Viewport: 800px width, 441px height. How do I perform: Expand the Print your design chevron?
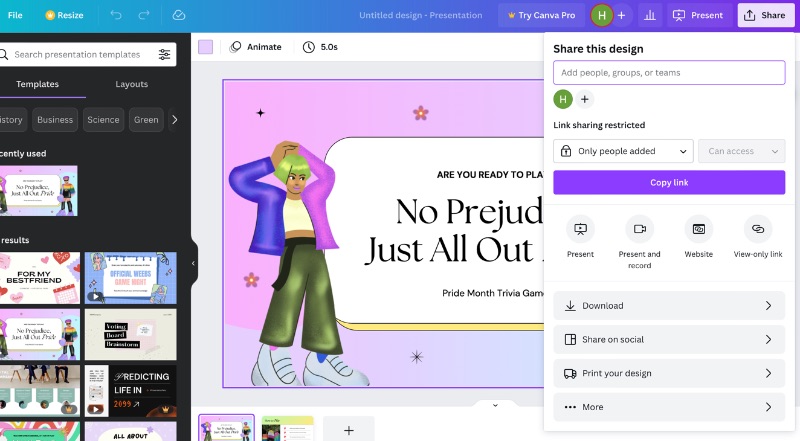(768, 373)
